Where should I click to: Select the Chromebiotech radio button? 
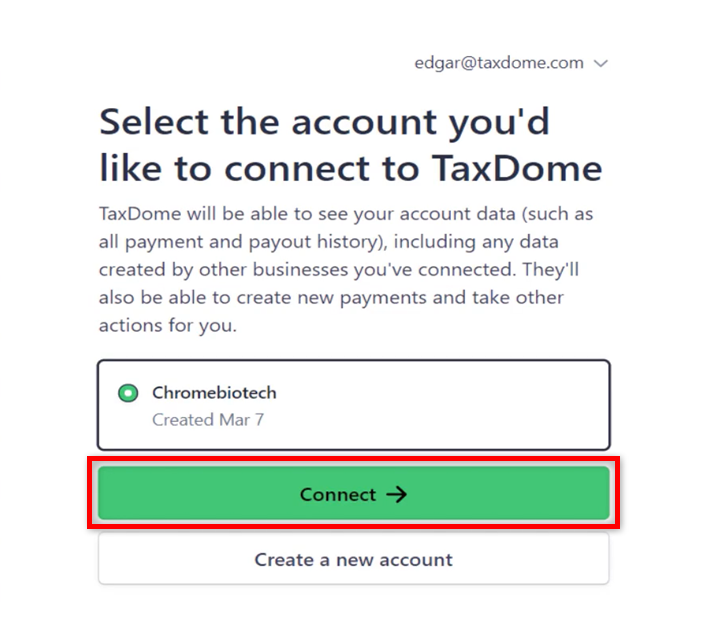128,393
